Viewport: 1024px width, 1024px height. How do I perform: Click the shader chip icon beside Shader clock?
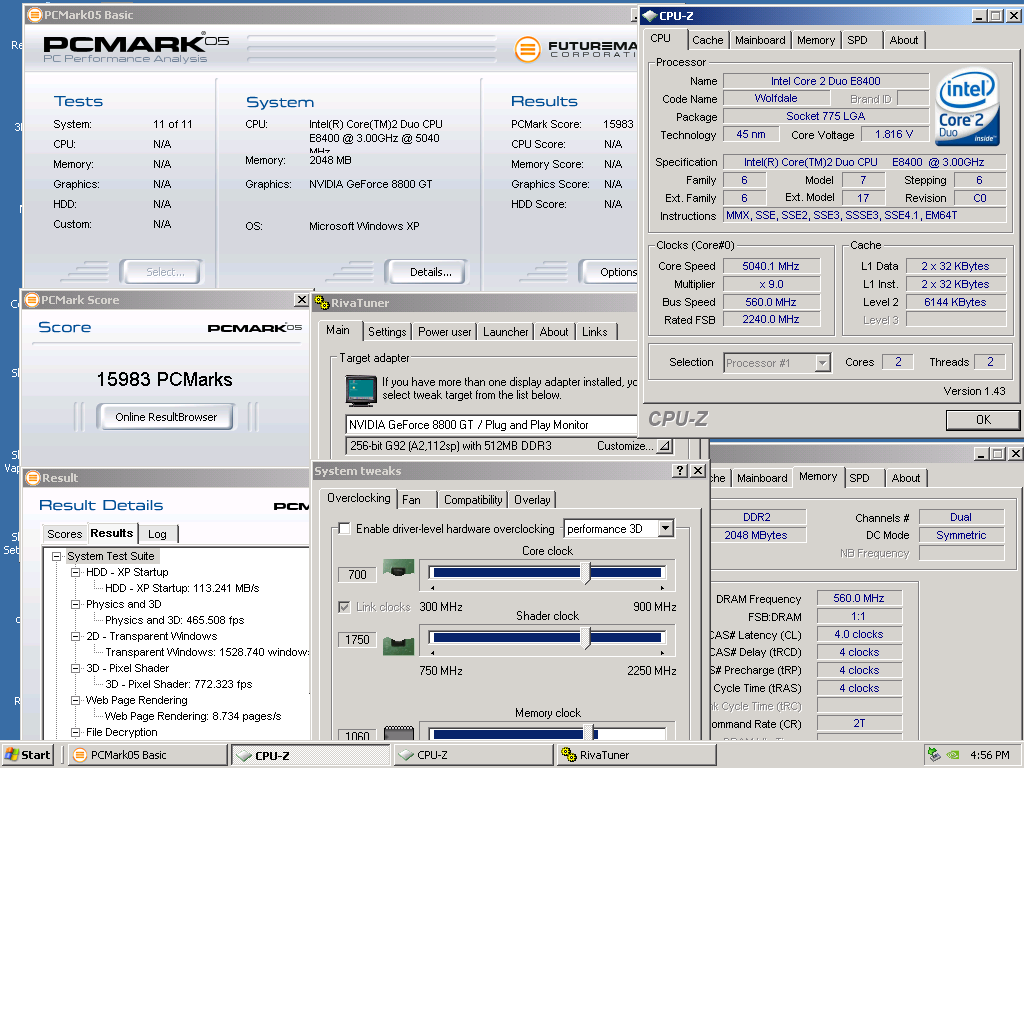pos(398,645)
